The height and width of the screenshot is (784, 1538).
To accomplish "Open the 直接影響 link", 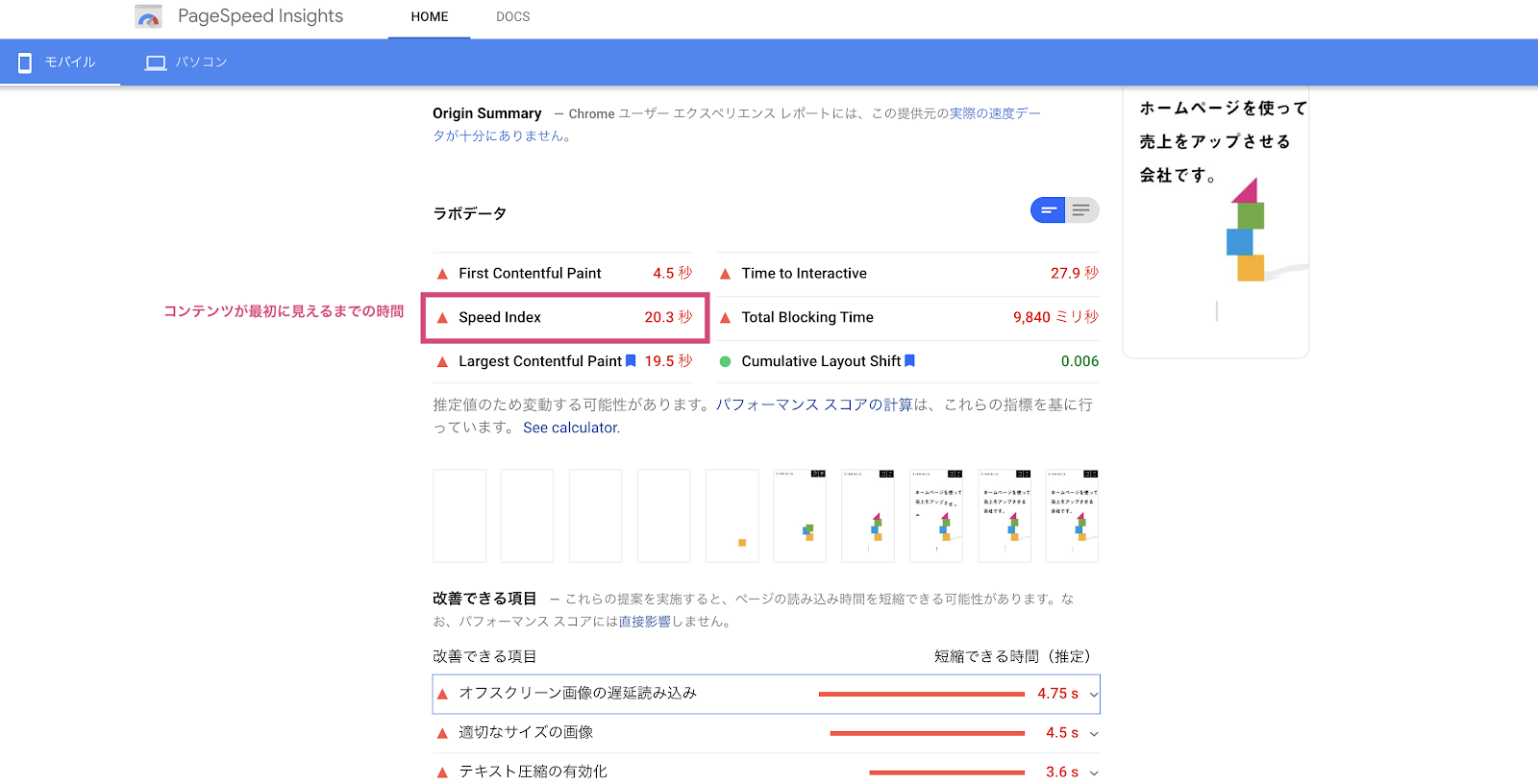I will pyautogui.click(x=645, y=622).
